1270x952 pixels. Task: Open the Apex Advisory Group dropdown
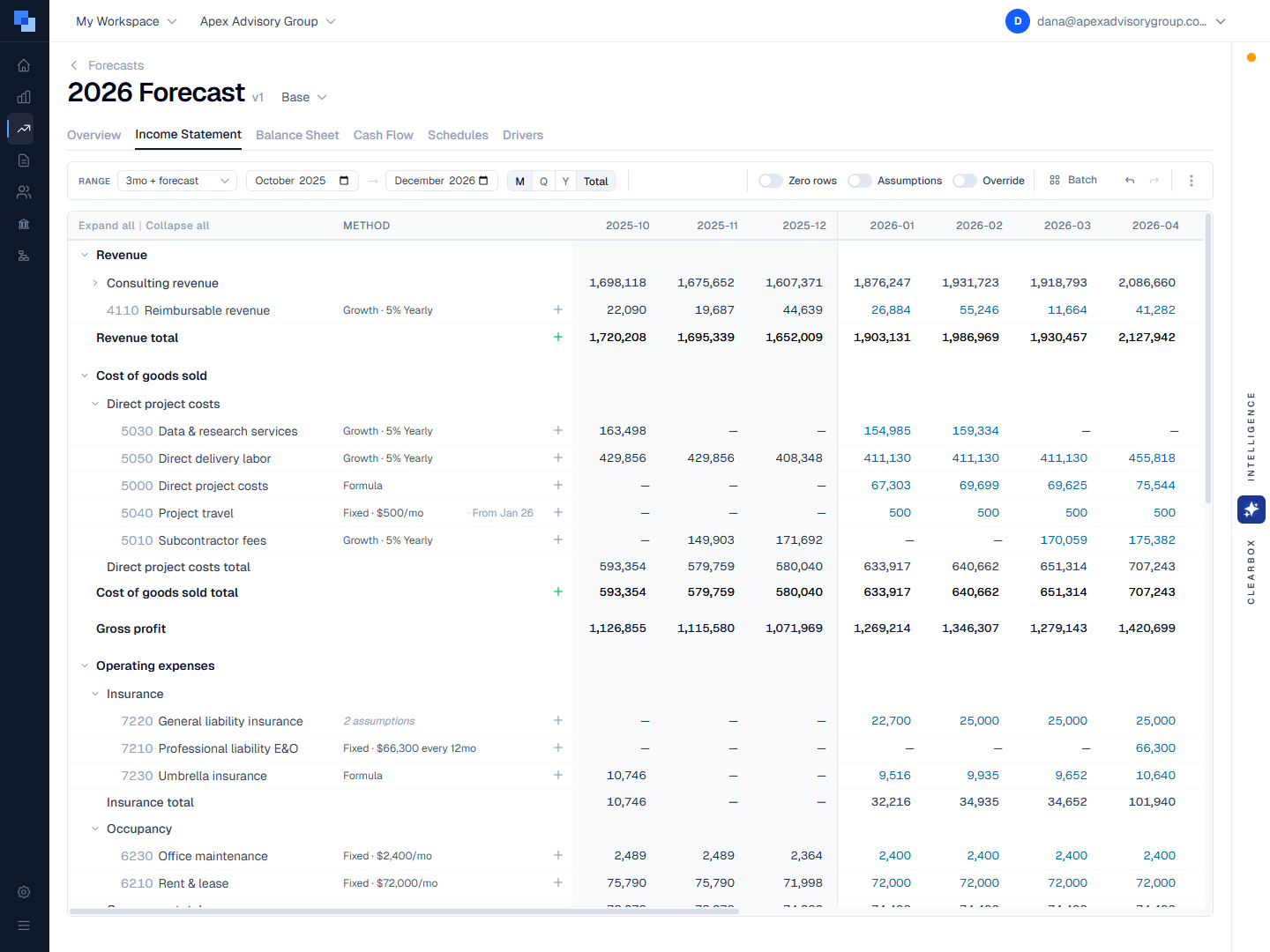click(267, 21)
